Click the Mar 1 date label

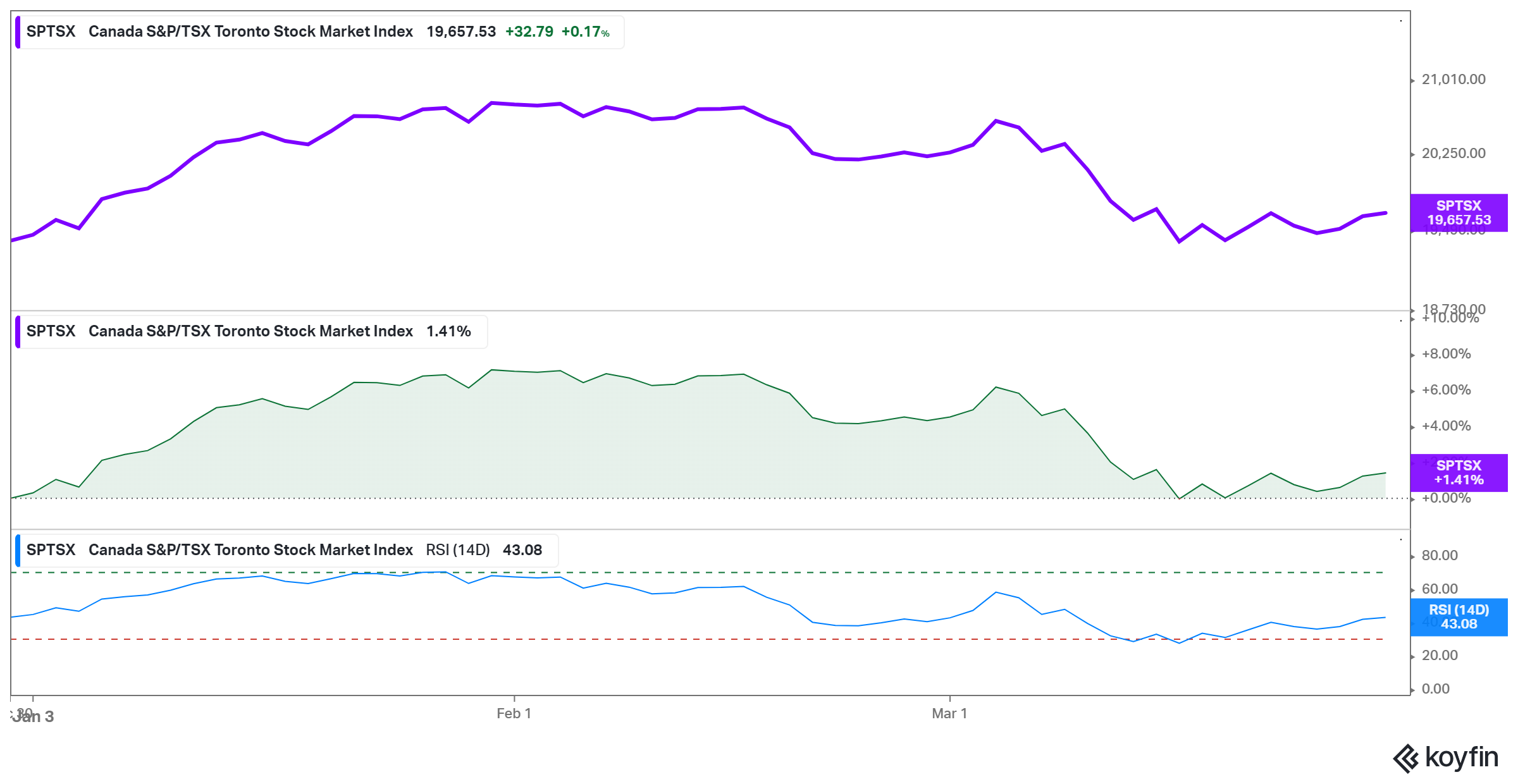pyautogui.click(x=949, y=714)
